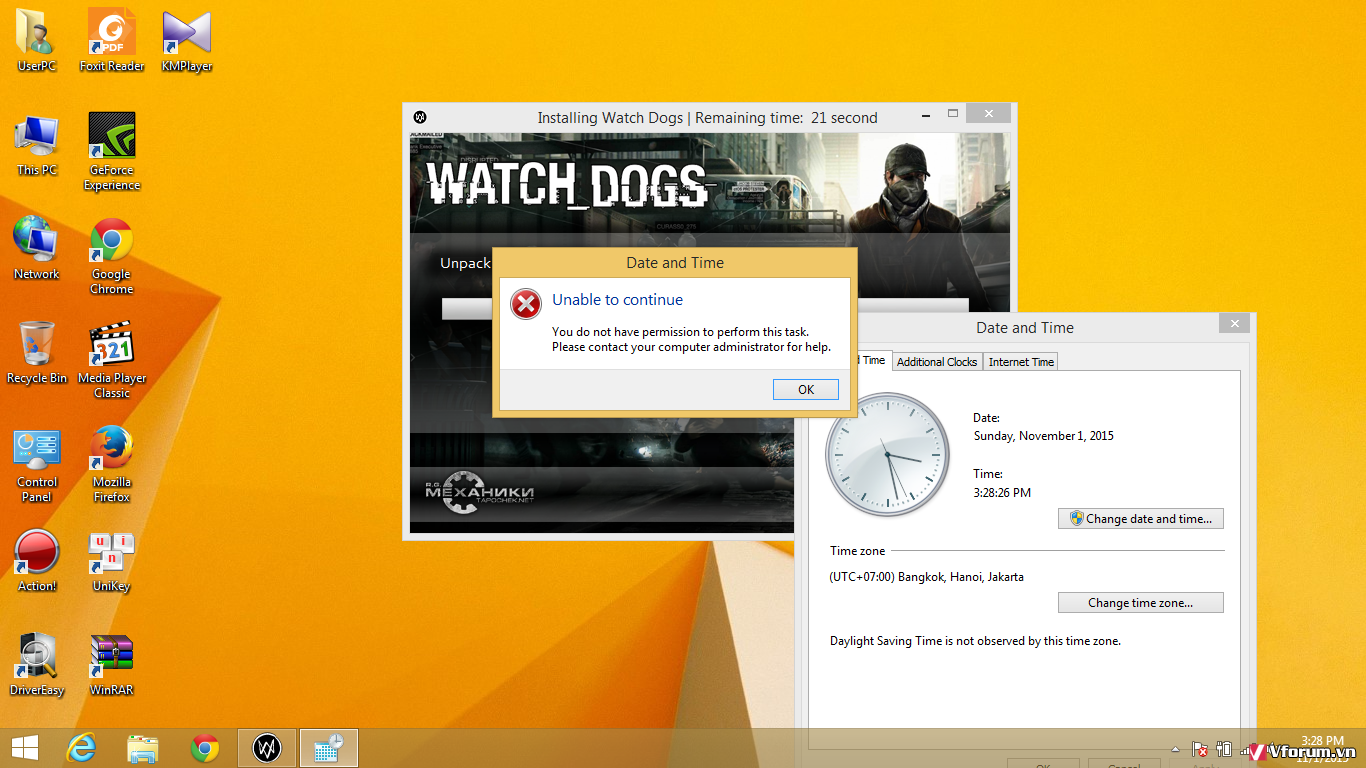Click the Change time zone button

coord(1140,603)
